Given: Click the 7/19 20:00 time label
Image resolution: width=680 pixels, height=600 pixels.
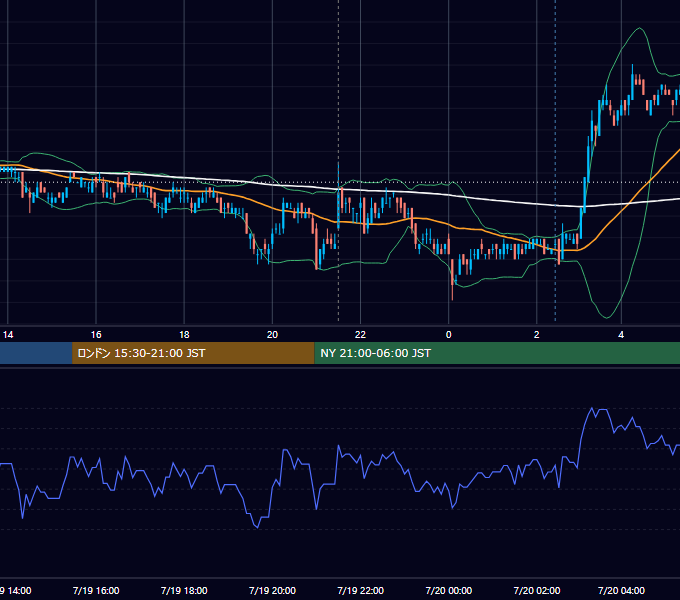Looking at the screenshot, I should (272, 590).
